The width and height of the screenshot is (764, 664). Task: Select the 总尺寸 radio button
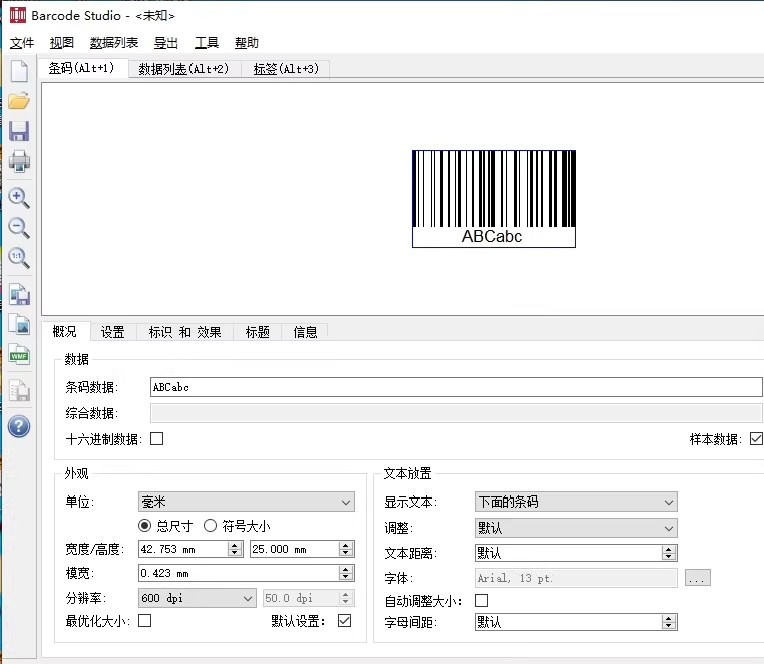[x=145, y=526]
